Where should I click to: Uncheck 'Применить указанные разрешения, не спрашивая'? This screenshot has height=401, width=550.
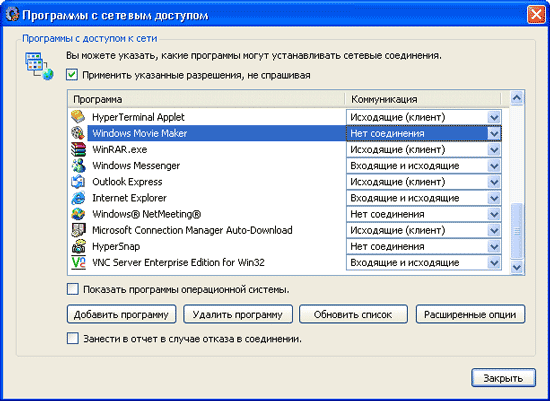click(72, 75)
